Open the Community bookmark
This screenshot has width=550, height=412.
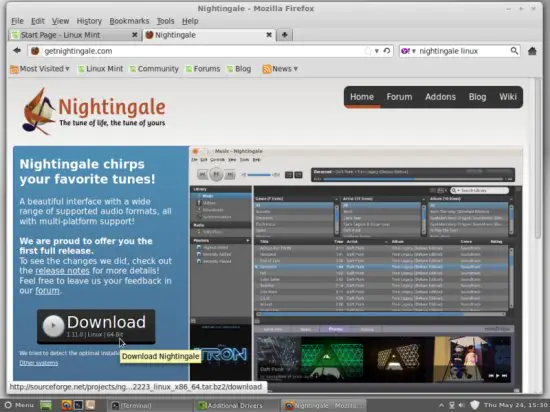click(x=154, y=69)
